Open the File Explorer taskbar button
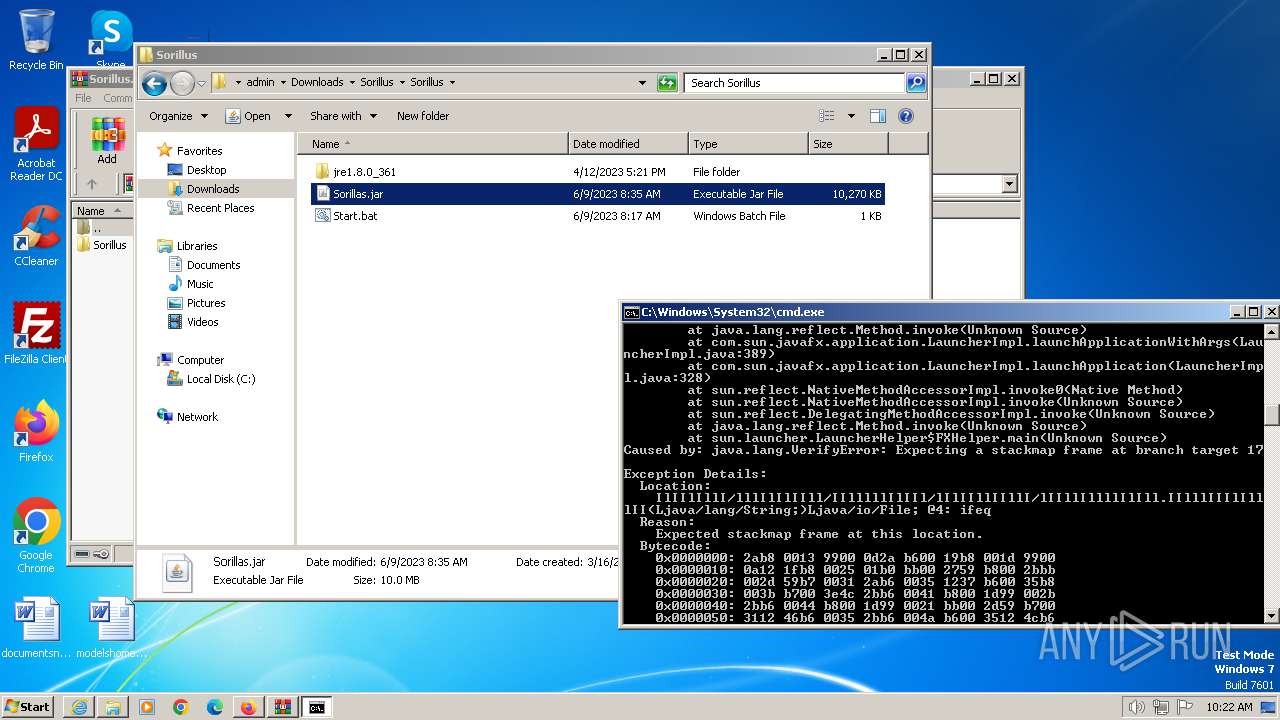Image resolution: width=1280 pixels, height=720 pixels. click(x=113, y=707)
